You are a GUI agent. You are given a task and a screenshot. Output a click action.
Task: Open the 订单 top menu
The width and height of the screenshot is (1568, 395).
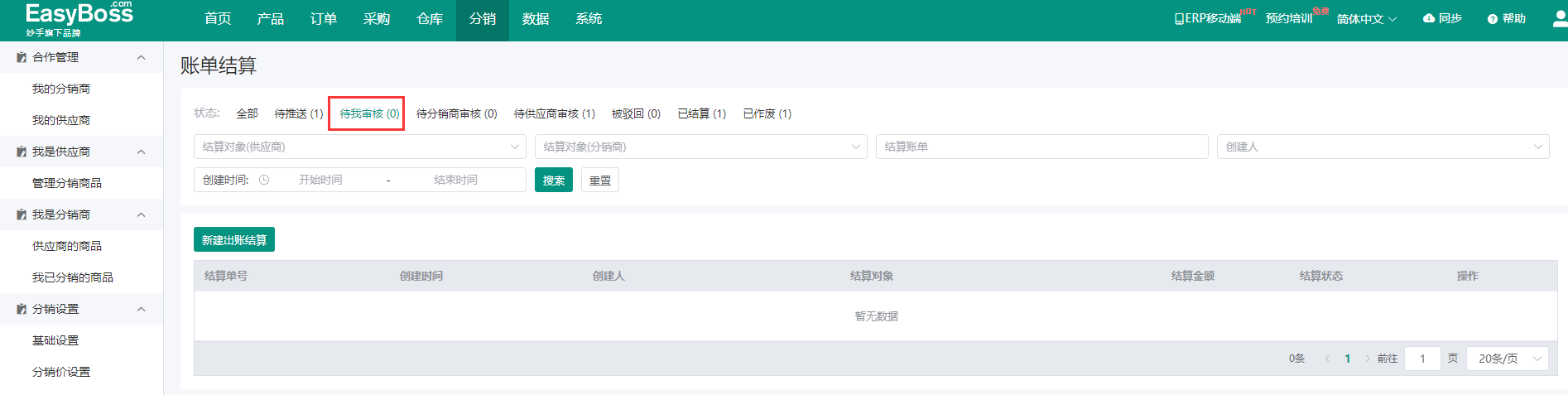point(324,19)
